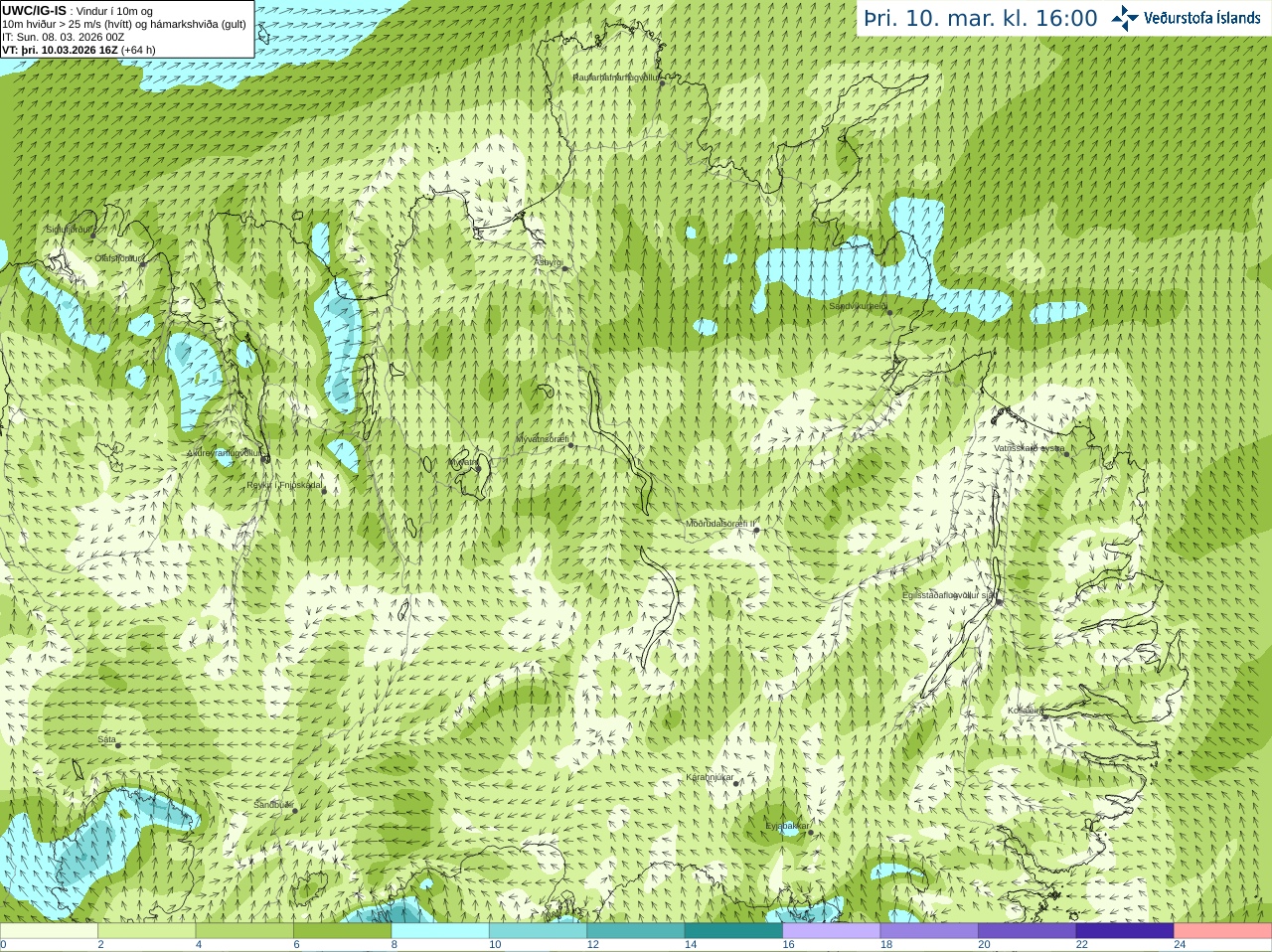Click the Reykir í Fnjóskadal station label
The height and width of the screenshot is (952, 1272).
tap(284, 485)
